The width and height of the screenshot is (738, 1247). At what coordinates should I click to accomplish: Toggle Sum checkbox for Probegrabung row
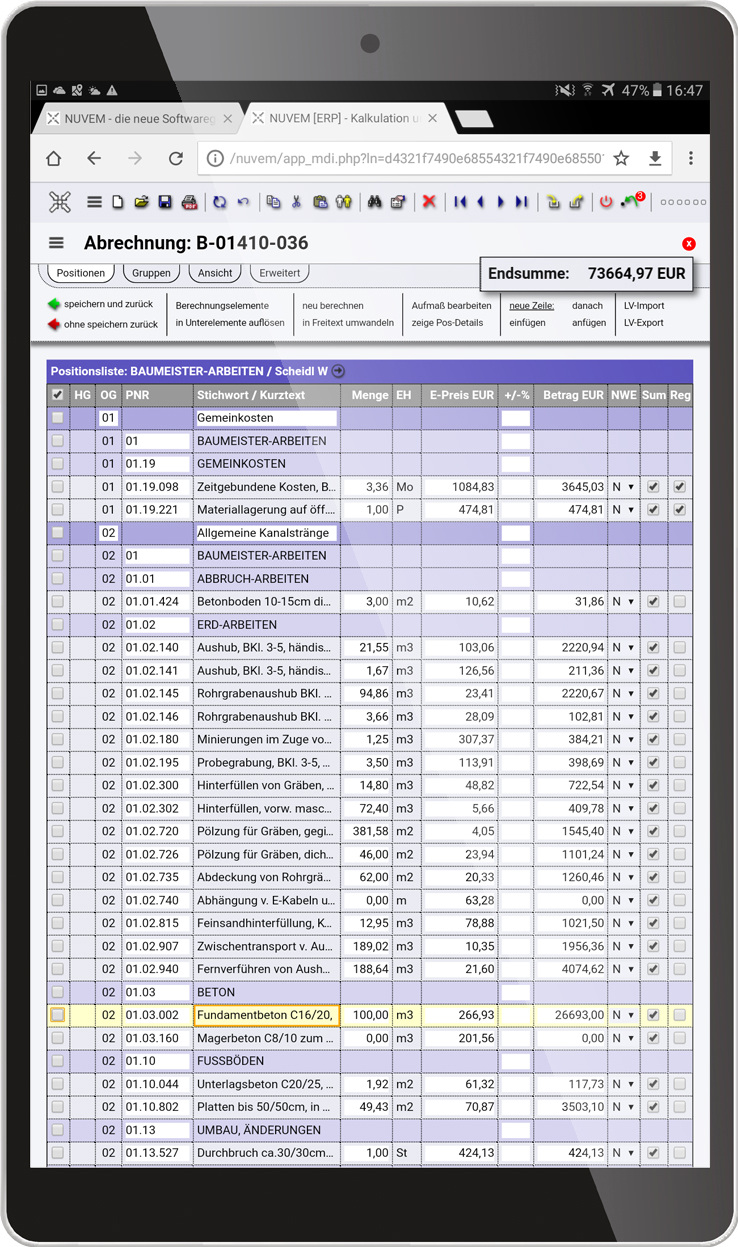tap(653, 763)
